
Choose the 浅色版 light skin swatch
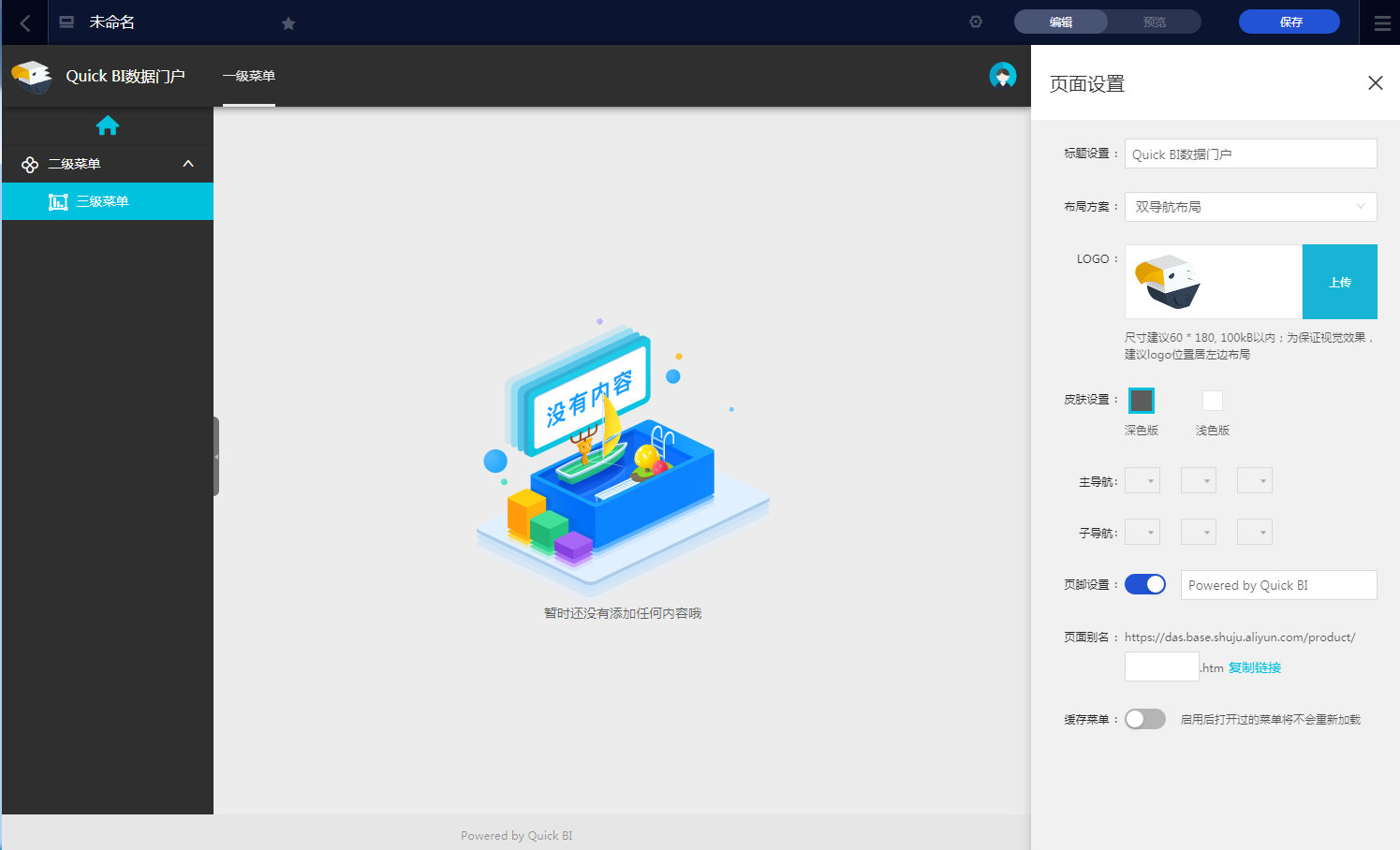[1213, 401]
